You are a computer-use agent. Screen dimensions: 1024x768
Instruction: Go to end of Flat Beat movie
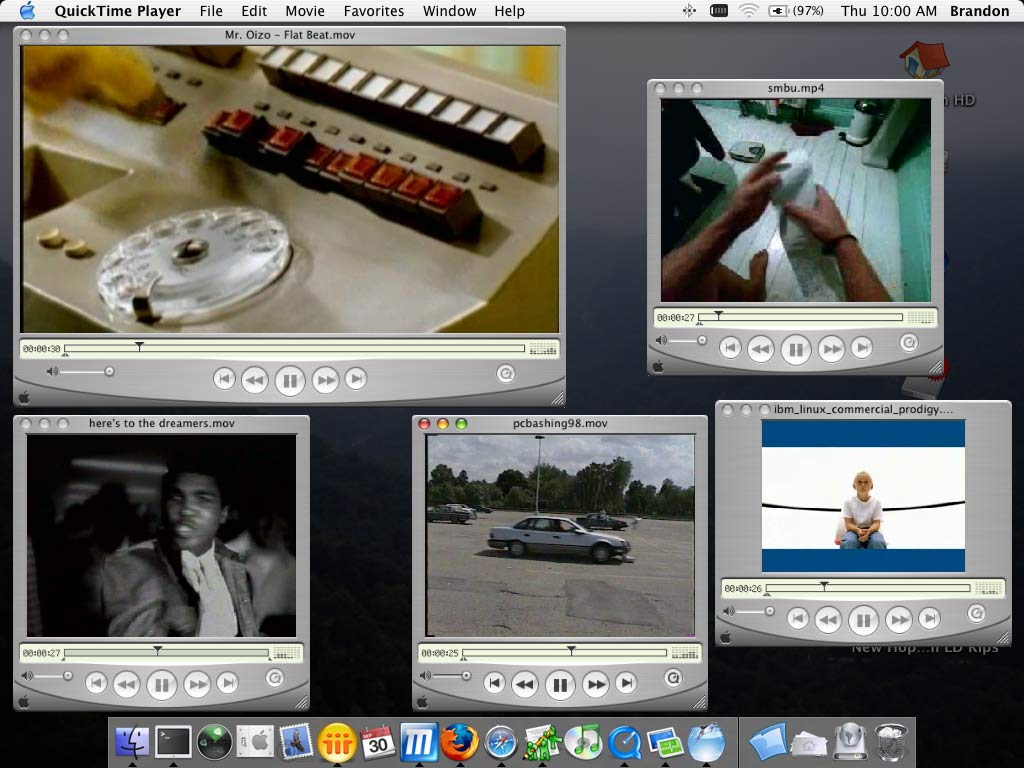pos(356,378)
